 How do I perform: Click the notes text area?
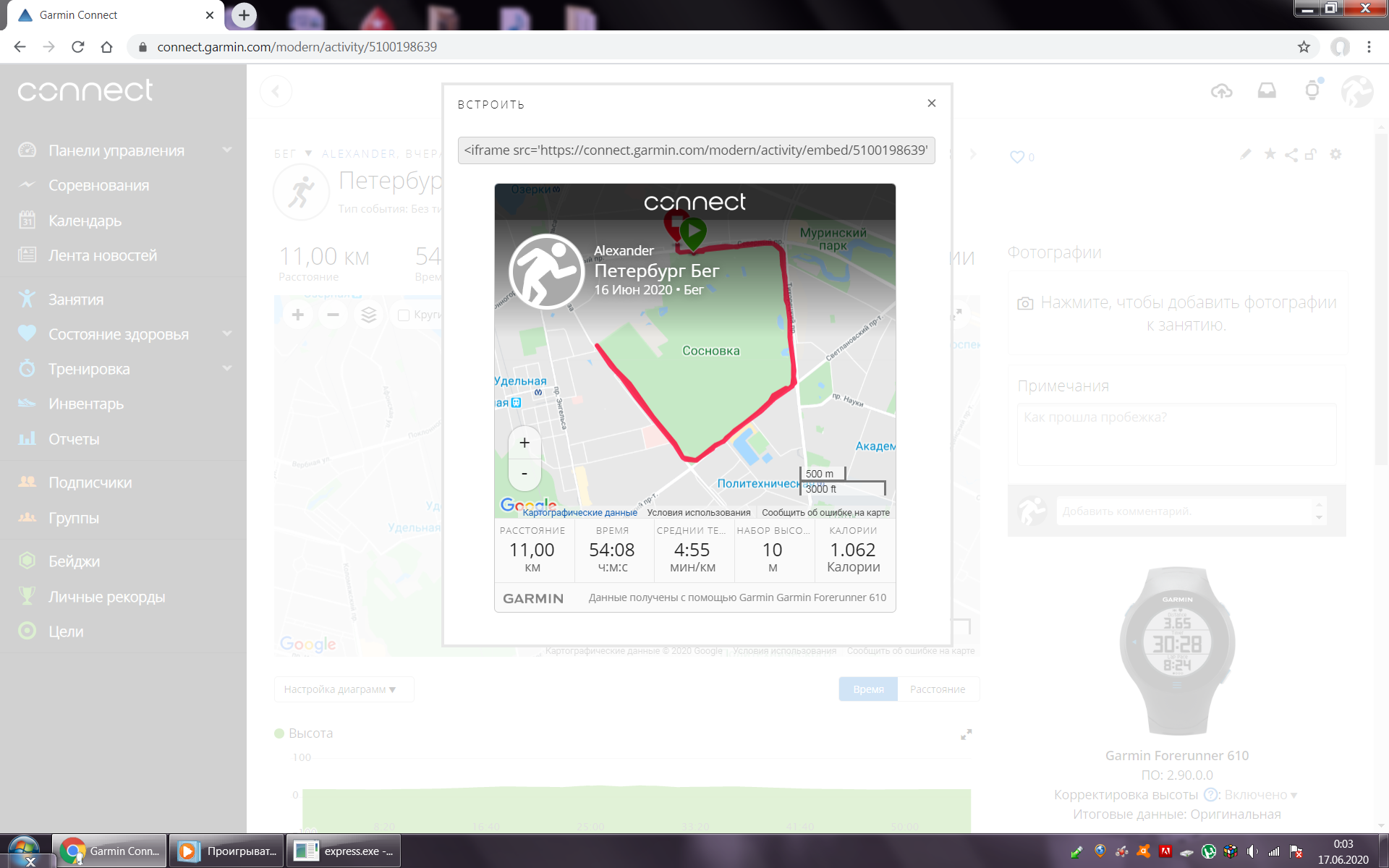[x=1177, y=434]
